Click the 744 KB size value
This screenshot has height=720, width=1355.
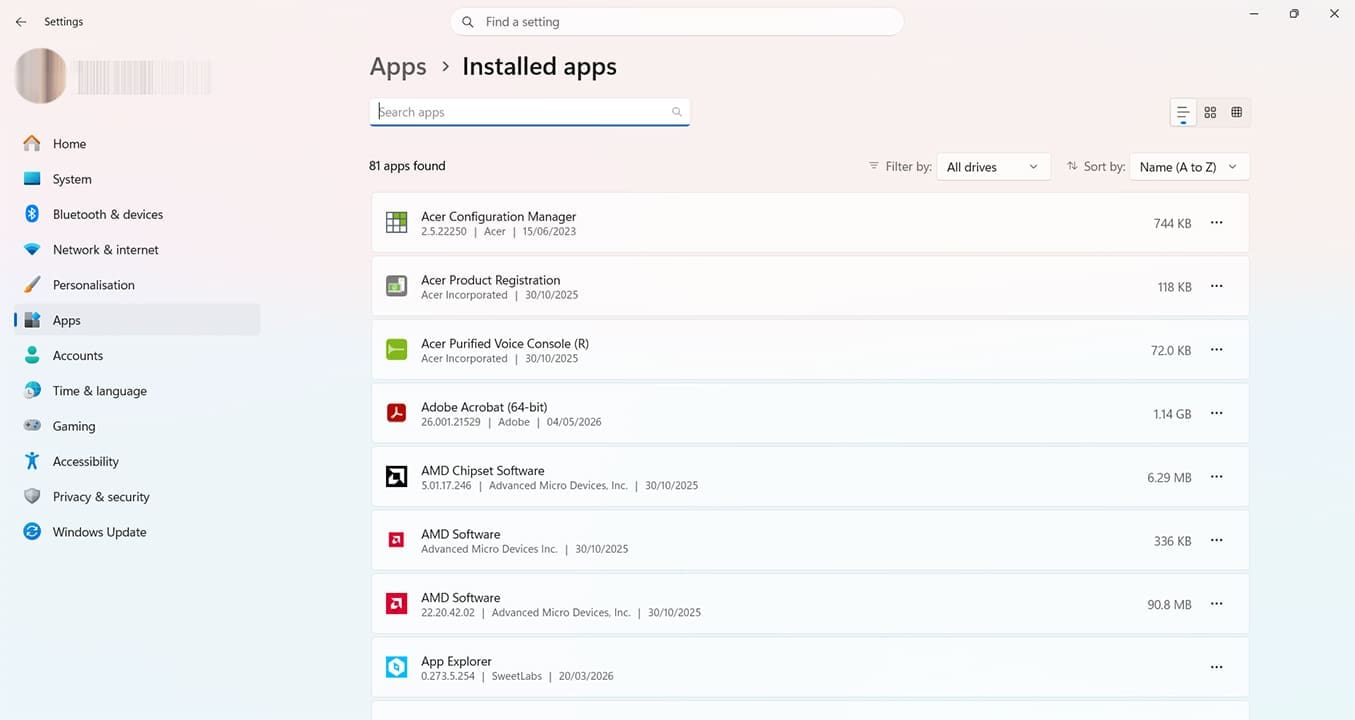pos(1172,224)
